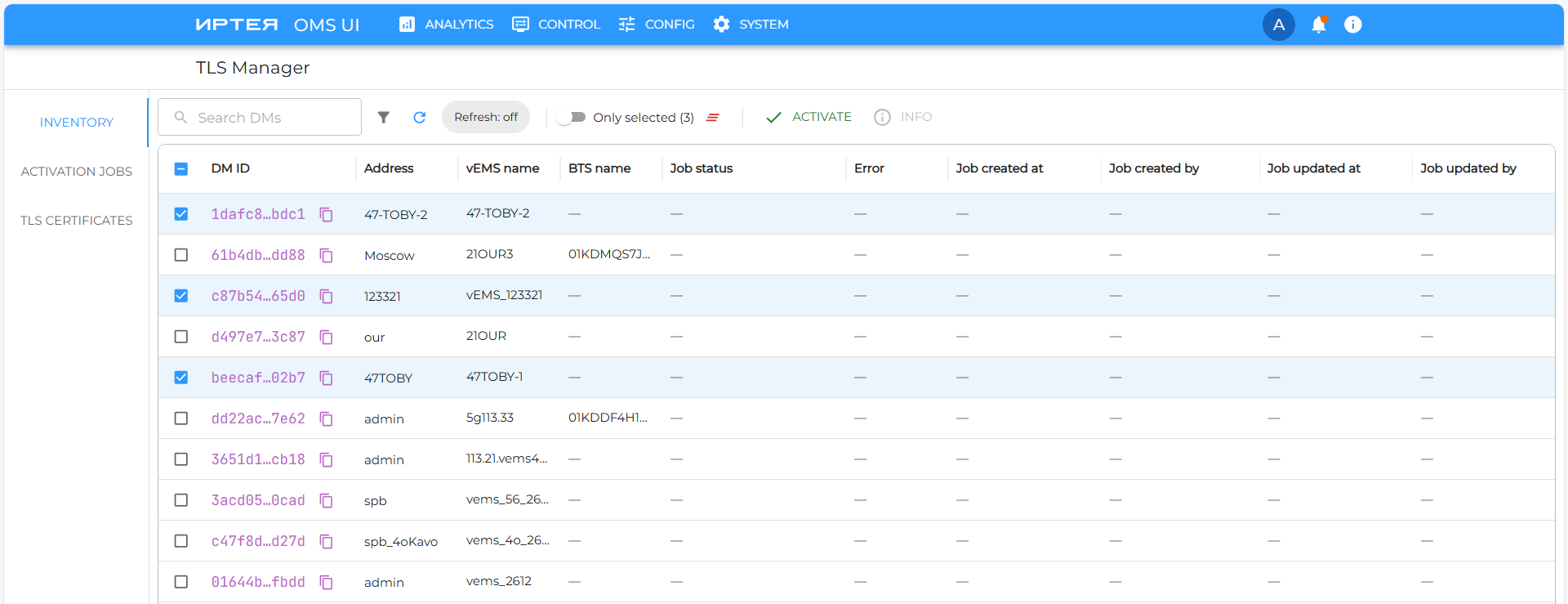1568x604 pixels.
Task: Open DM link 1dafc8…bdc1
Action: pyautogui.click(x=258, y=214)
